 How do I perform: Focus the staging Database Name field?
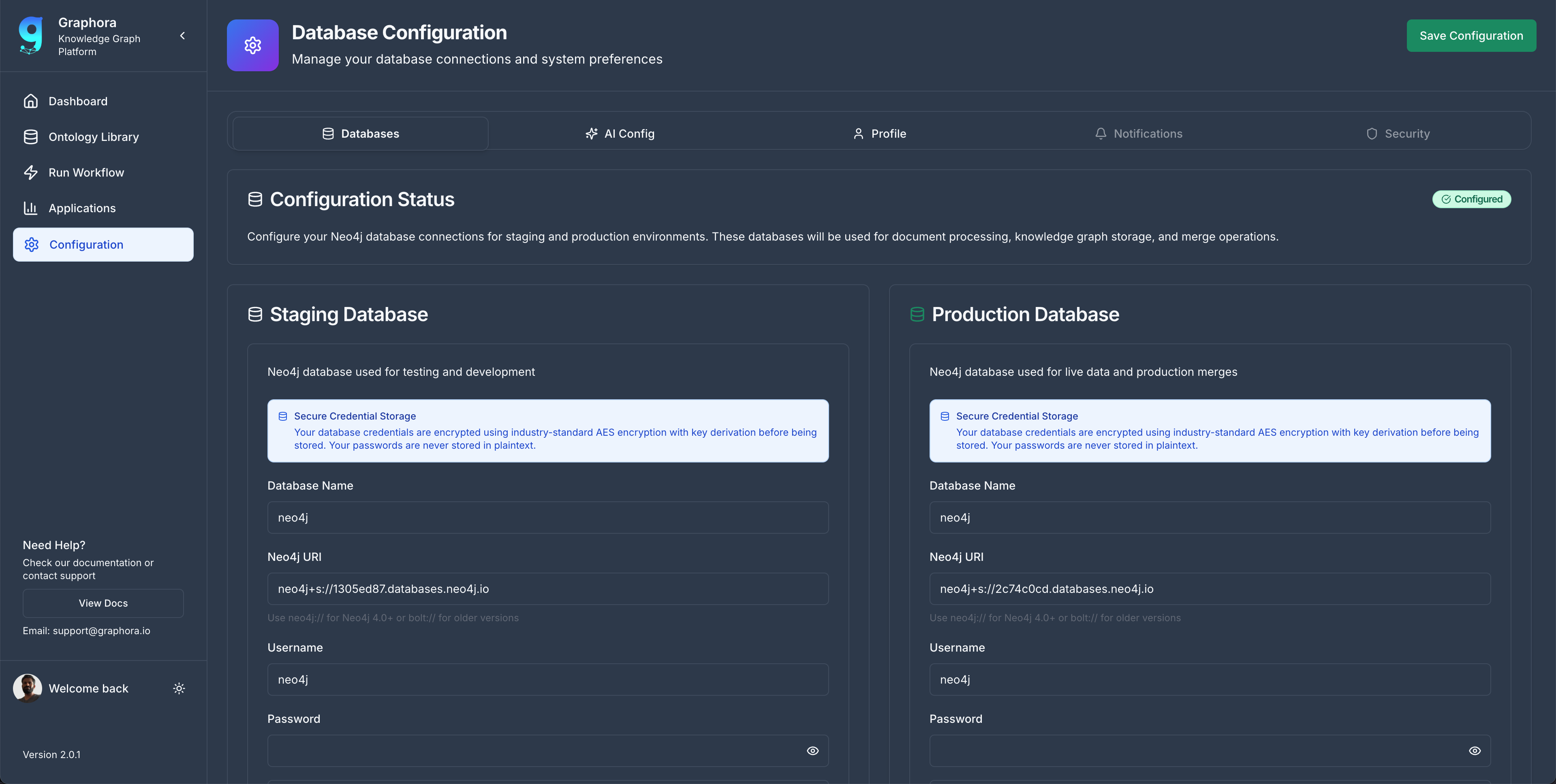tap(548, 517)
